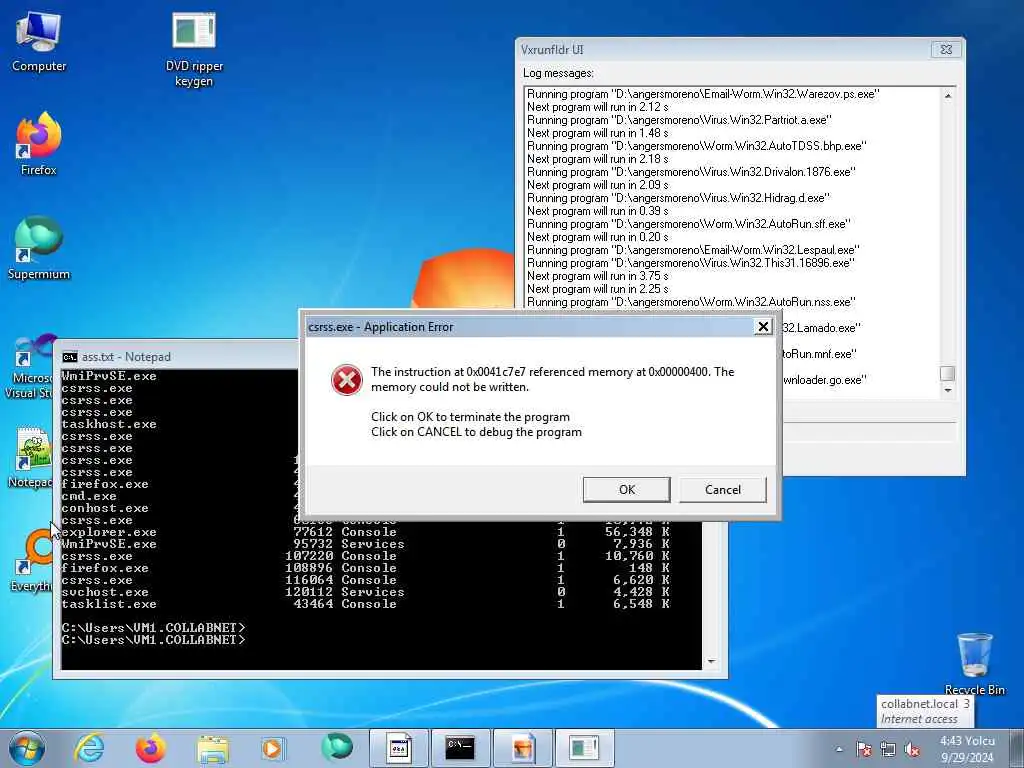Click the 'Log messages:' label
This screenshot has height=768, width=1024.
click(x=558, y=73)
